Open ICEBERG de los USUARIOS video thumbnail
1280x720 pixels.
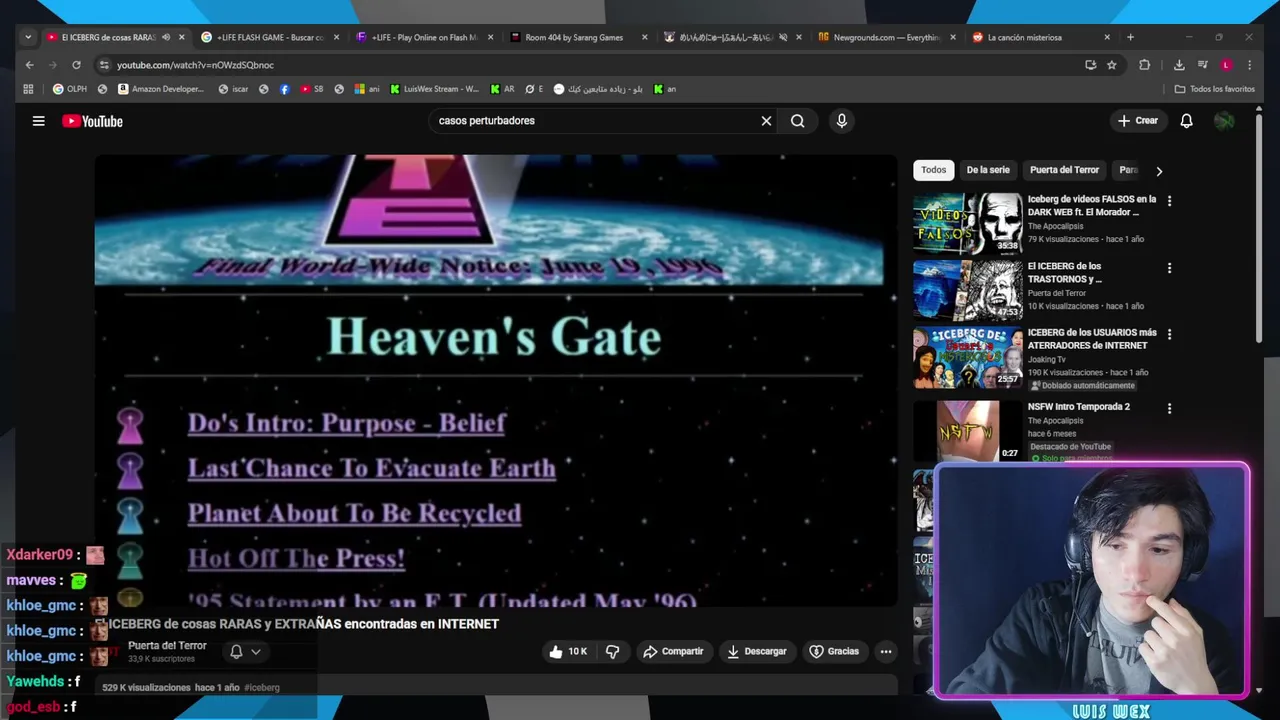click(x=967, y=357)
